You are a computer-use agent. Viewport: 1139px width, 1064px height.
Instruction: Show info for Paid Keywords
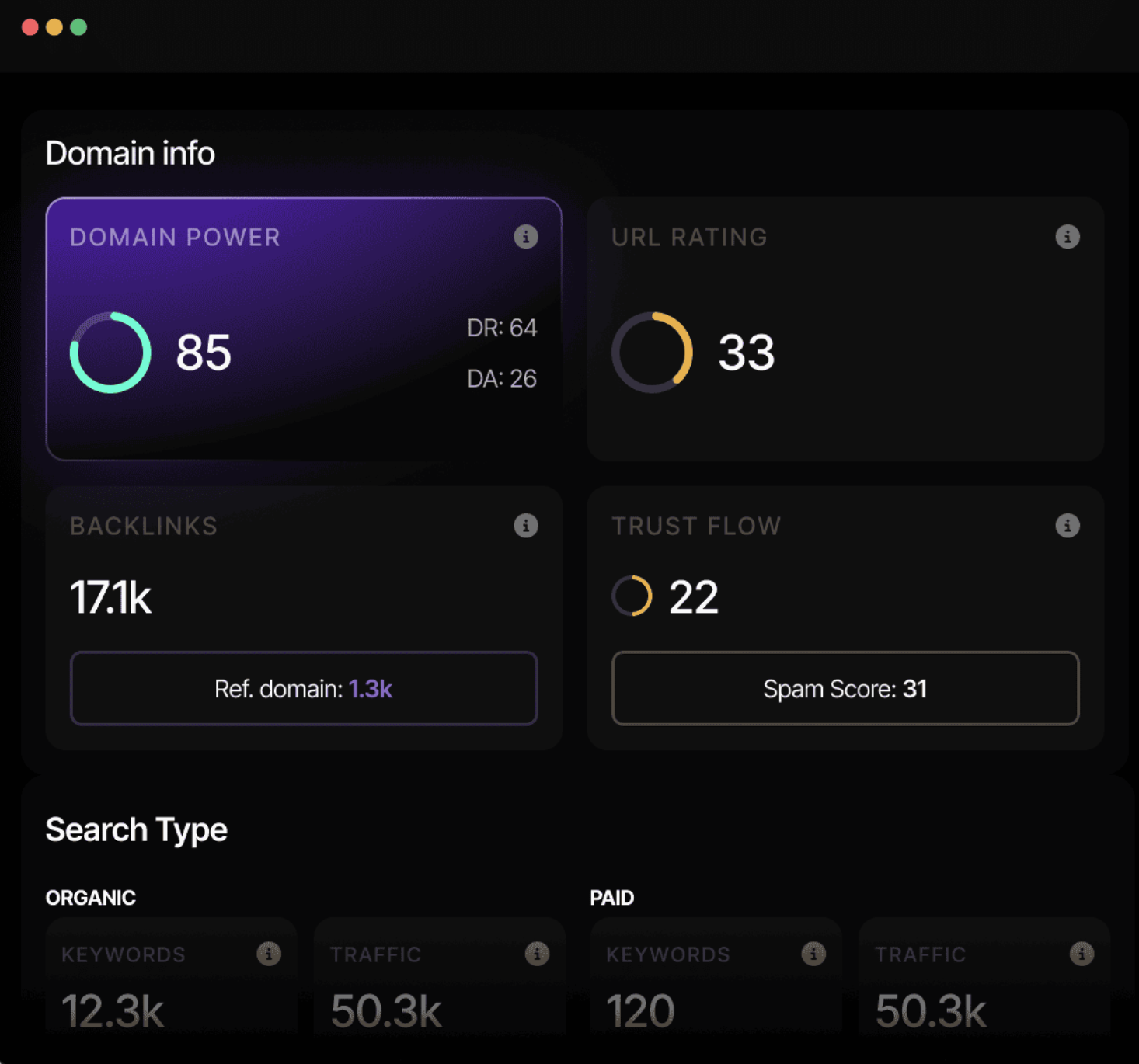[813, 954]
